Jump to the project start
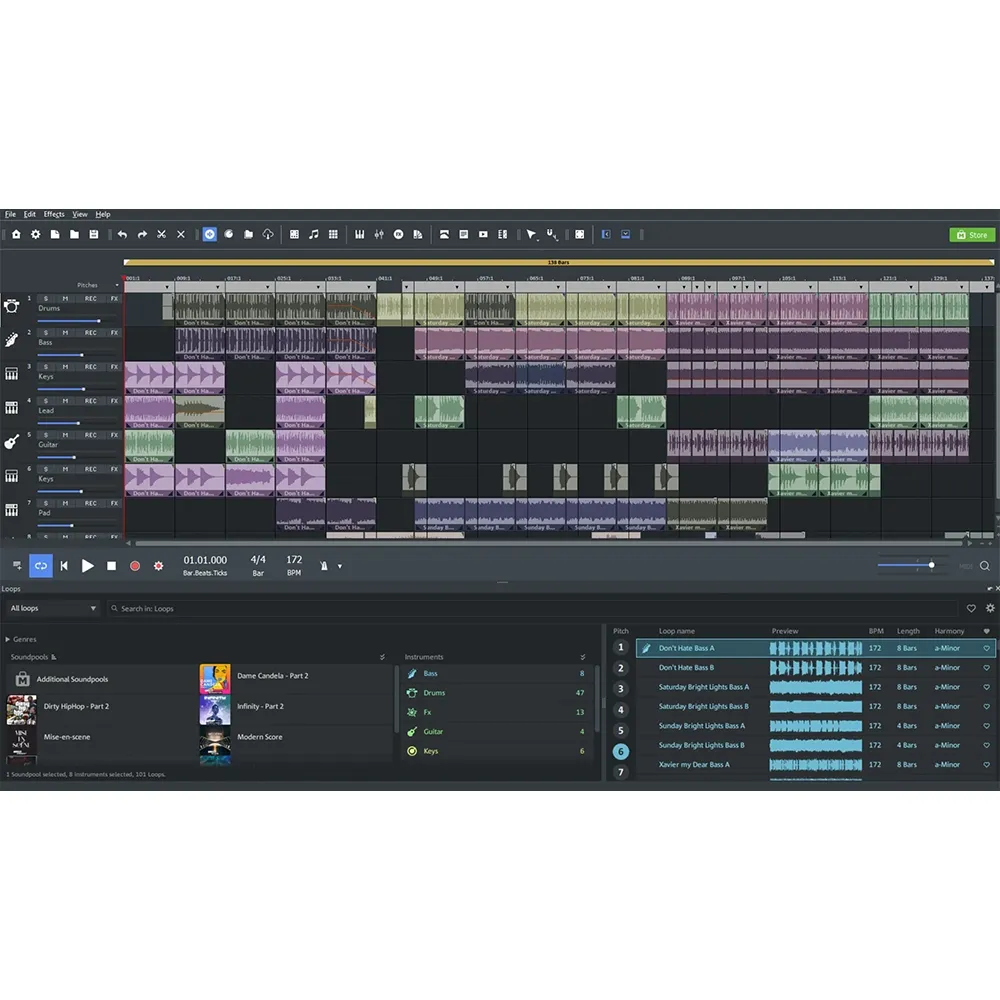This screenshot has height=1000, width=1000. pos(64,566)
